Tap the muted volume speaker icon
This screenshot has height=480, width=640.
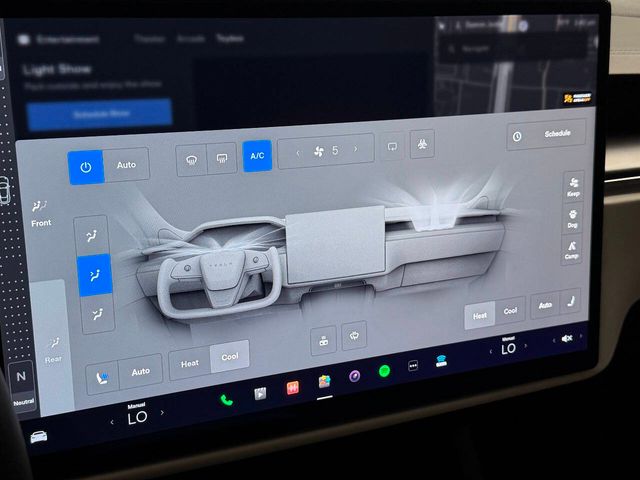[567, 338]
